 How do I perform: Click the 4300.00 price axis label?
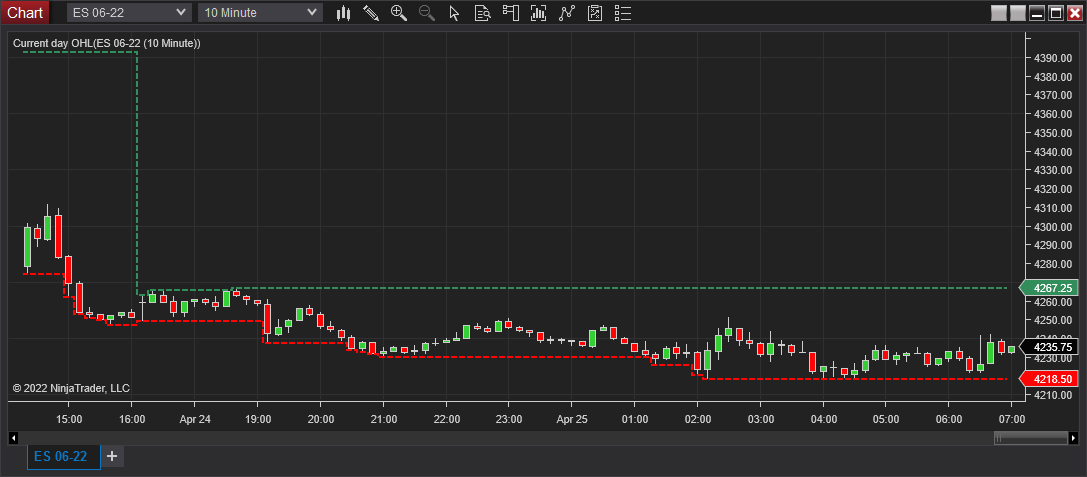tap(1054, 227)
